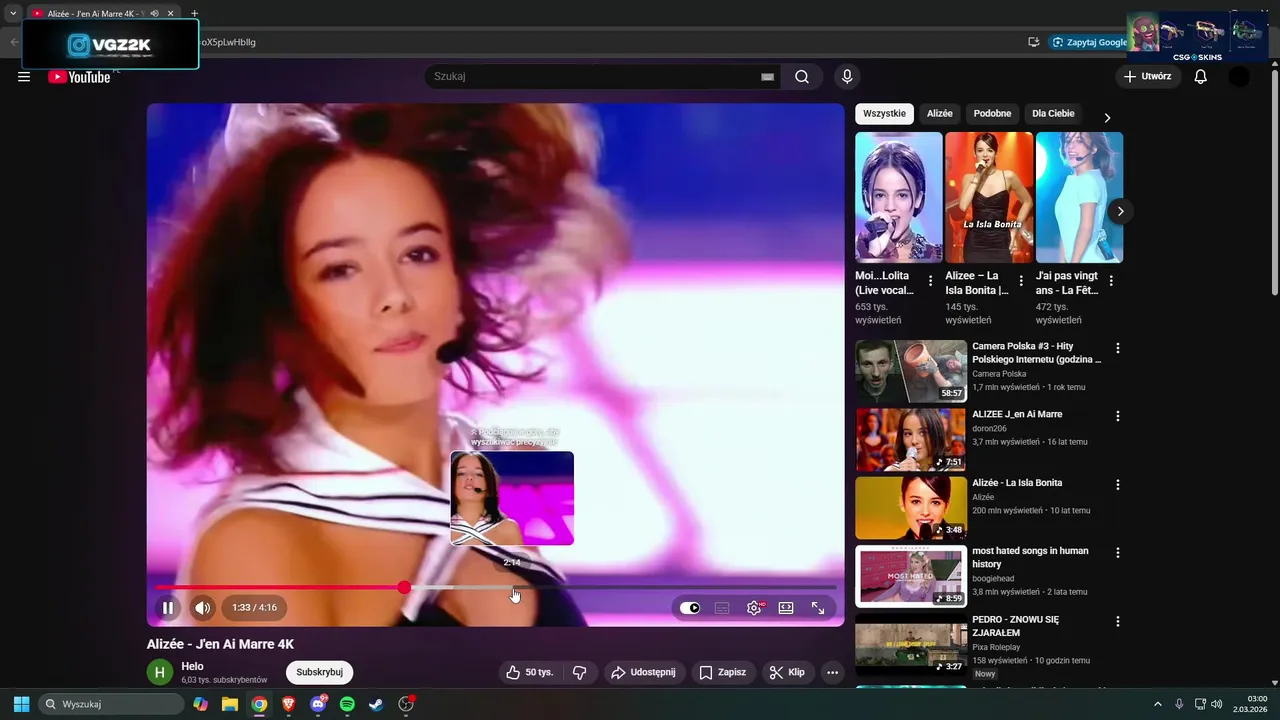Open options for ALIZEE J_en Ai Marre video
This screenshot has width=1280, height=720.
pyautogui.click(x=1118, y=416)
